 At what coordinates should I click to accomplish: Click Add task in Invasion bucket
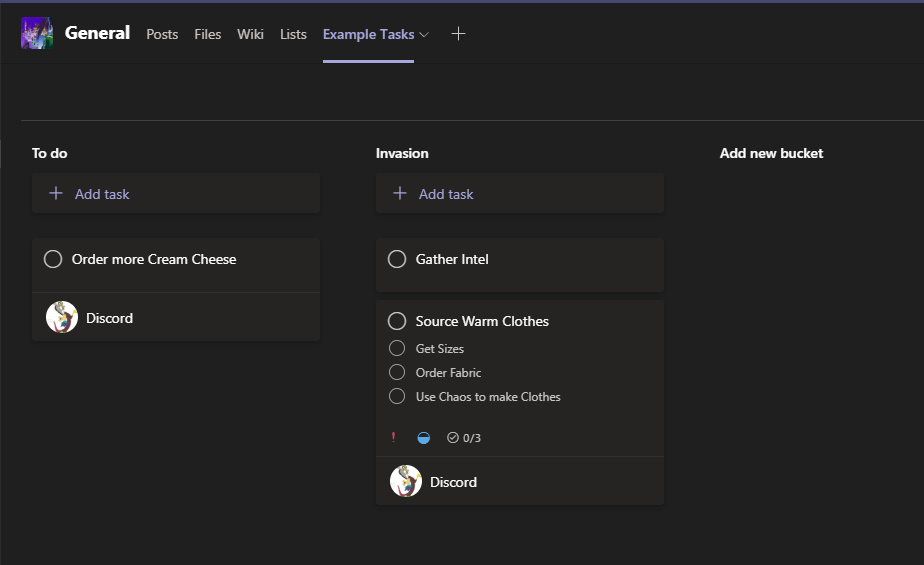(446, 194)
